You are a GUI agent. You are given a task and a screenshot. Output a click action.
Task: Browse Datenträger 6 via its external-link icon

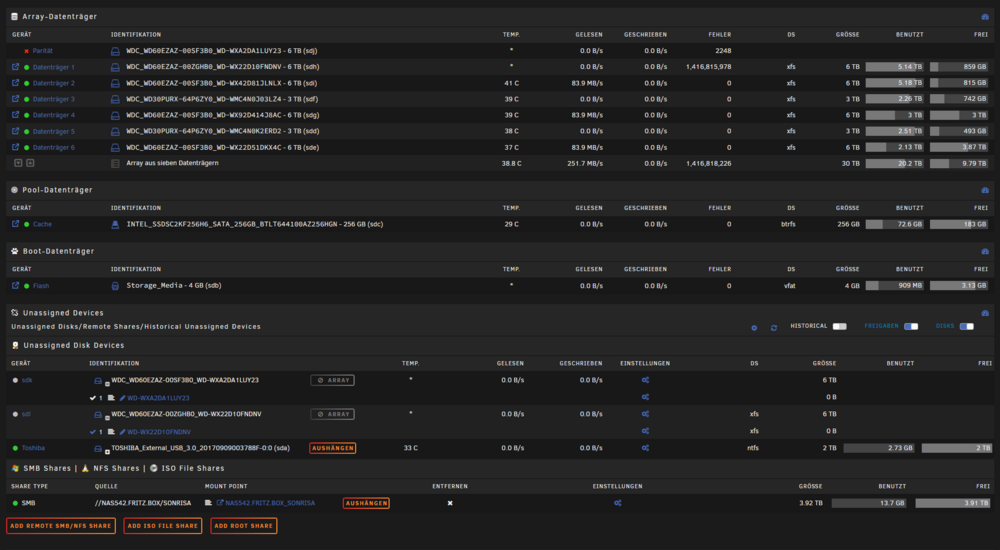point(15,147)
